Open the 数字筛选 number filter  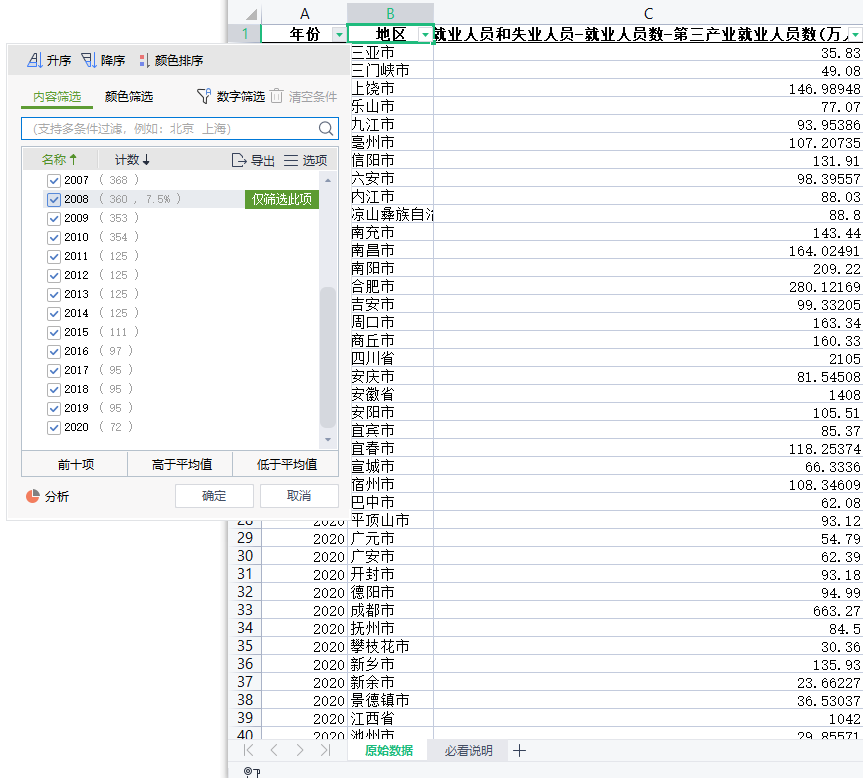(231, 96)
